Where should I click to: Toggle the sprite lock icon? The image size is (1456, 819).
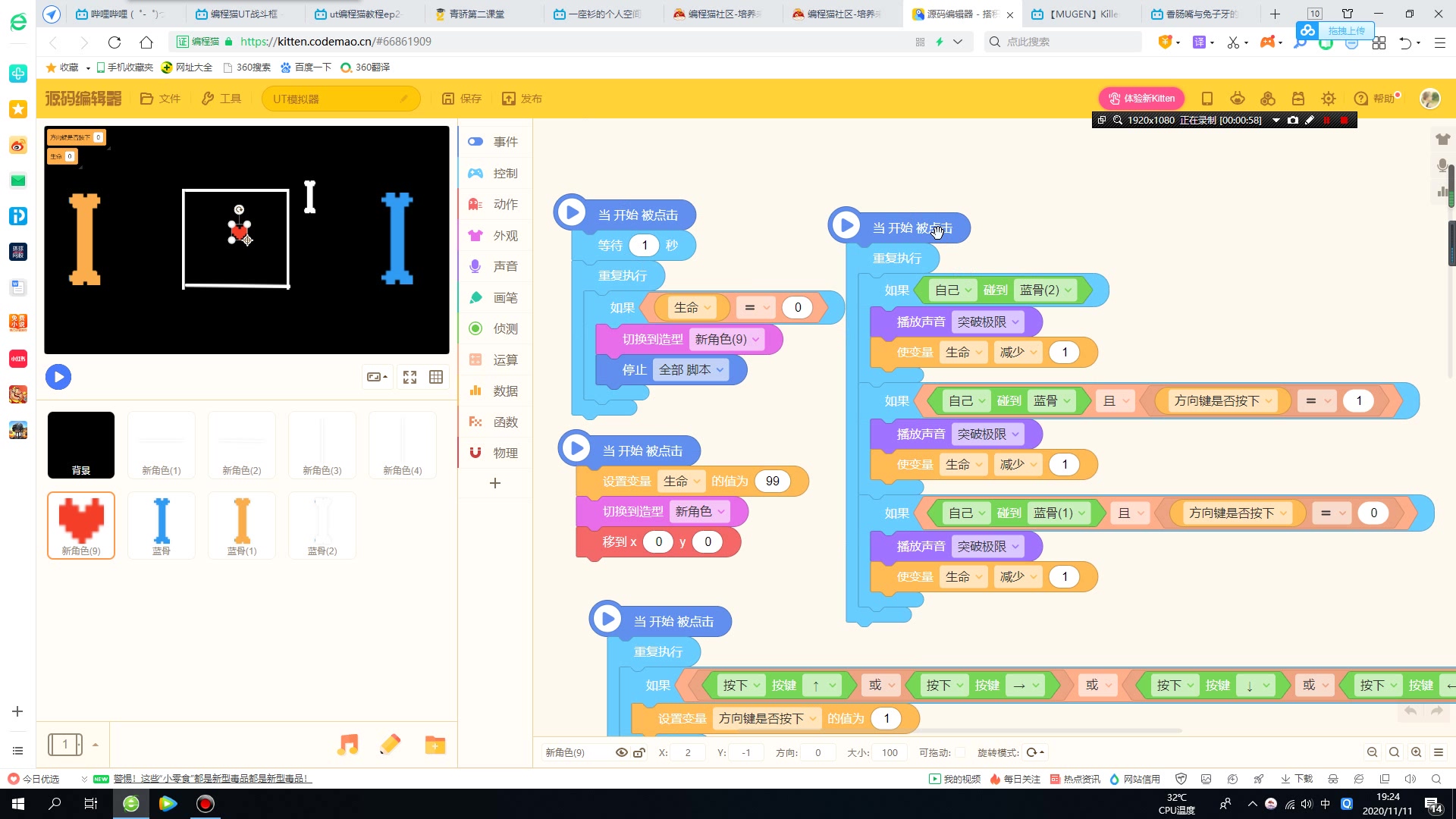pos(639,752)
